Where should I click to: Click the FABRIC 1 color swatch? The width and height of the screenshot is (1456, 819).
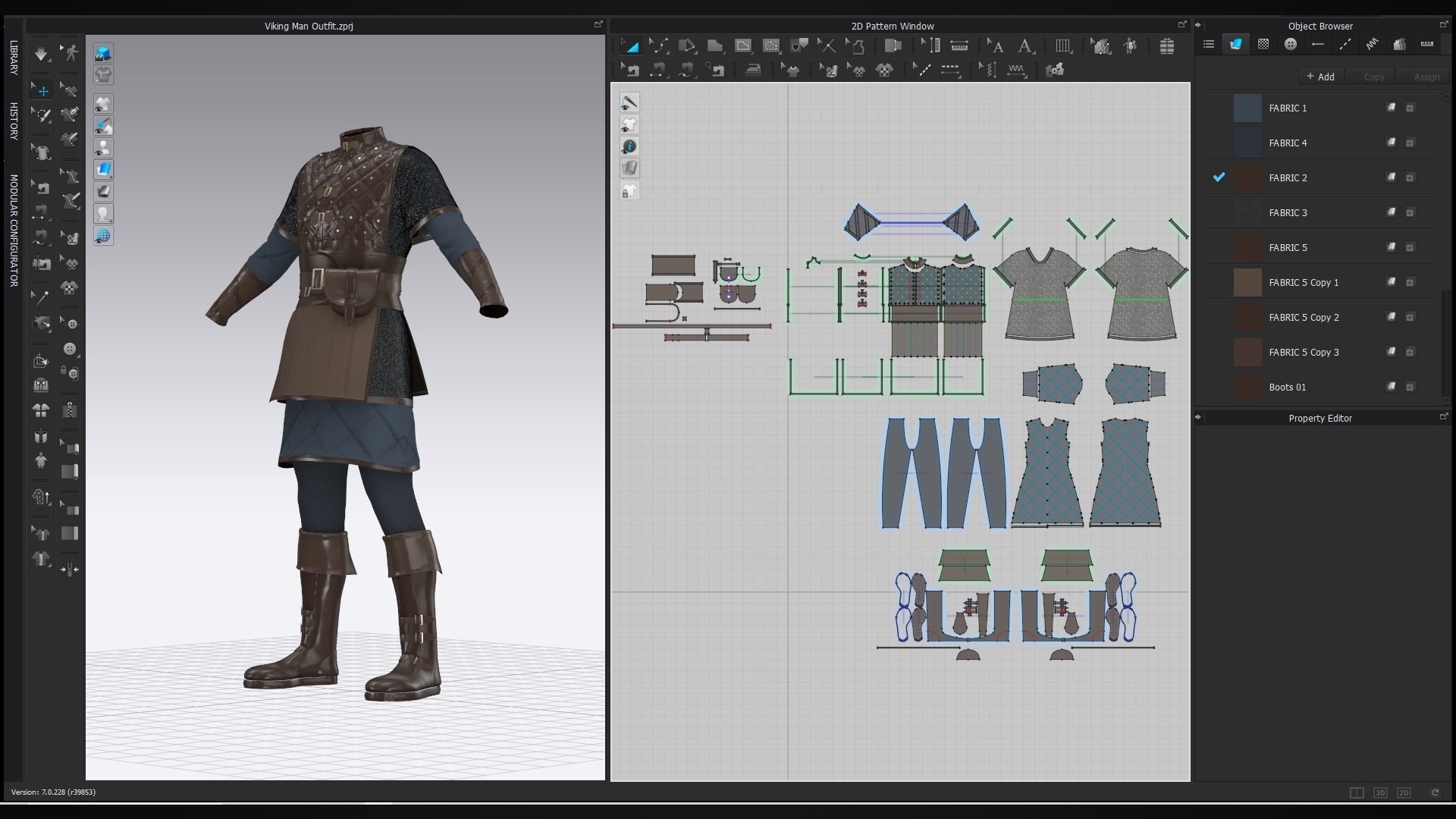[x=1247, y=108]
